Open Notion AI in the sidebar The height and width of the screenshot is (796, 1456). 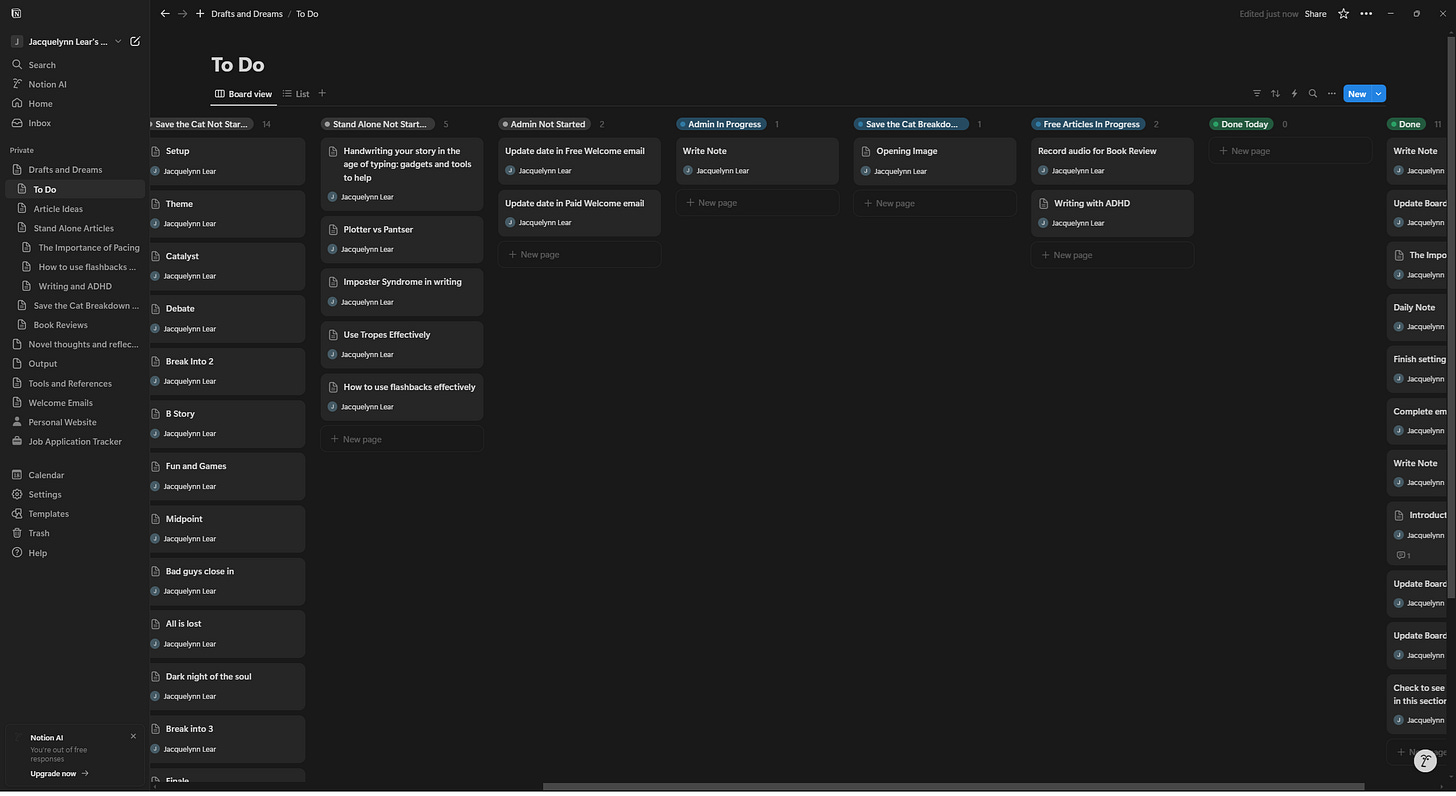tap(47, 84)
